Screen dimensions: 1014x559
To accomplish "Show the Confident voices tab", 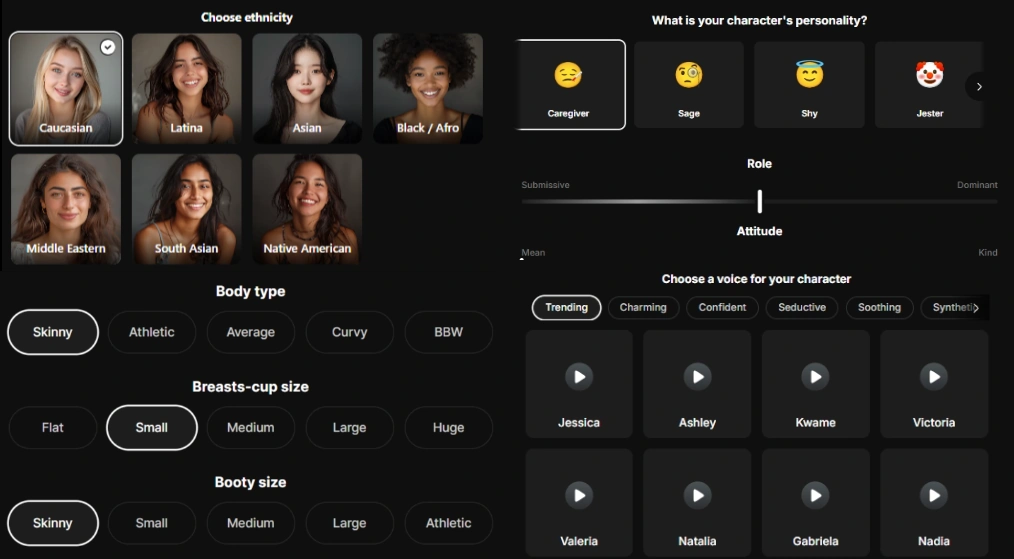I will coord(722,307).
